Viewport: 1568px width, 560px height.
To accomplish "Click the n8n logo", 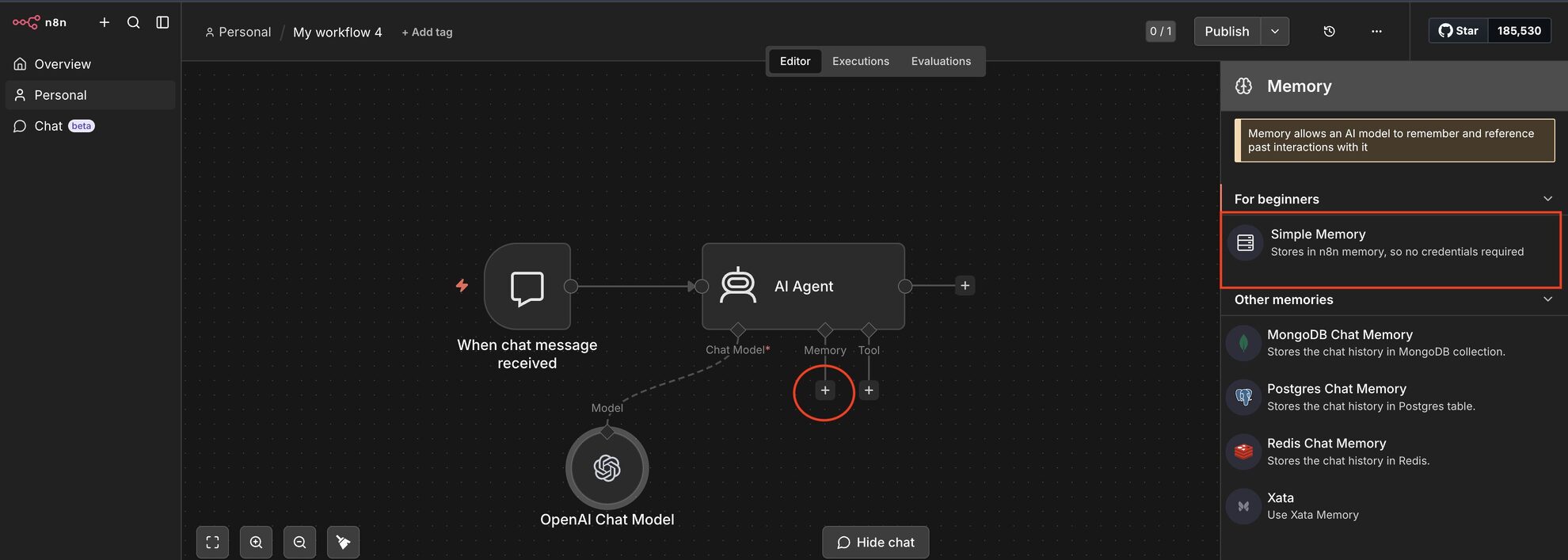I will (x=40, y=22).
